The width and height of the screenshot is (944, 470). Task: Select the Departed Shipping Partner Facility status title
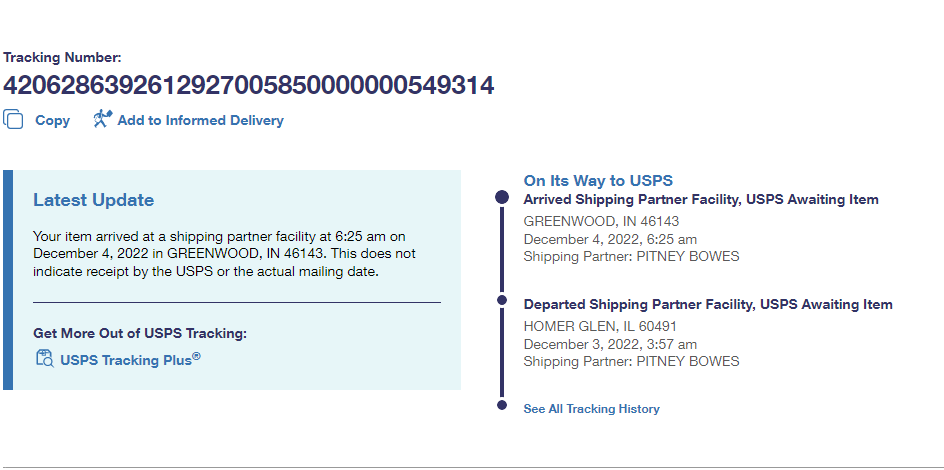coord(708,304)
